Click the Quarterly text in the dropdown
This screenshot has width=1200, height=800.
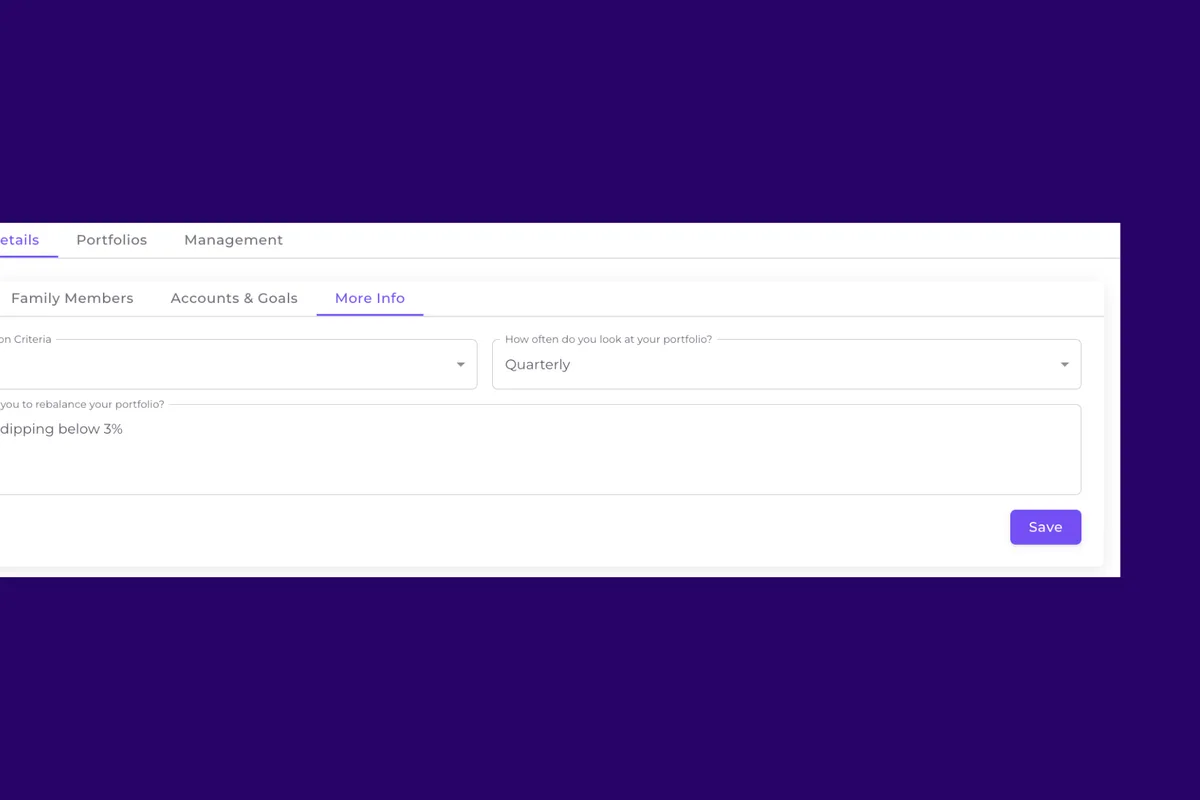click(537, 364)
